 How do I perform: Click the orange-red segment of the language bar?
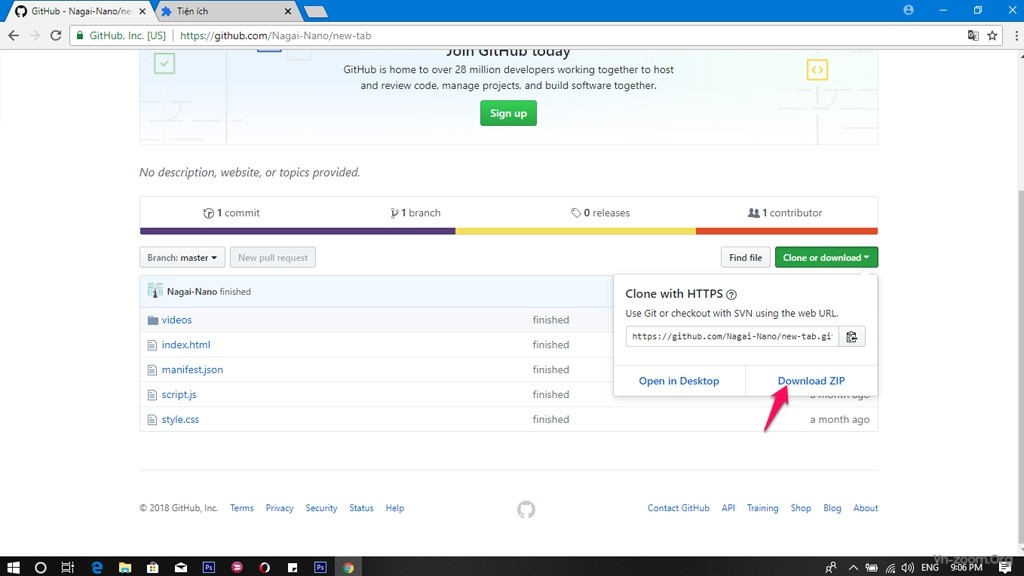coord(787,231)
